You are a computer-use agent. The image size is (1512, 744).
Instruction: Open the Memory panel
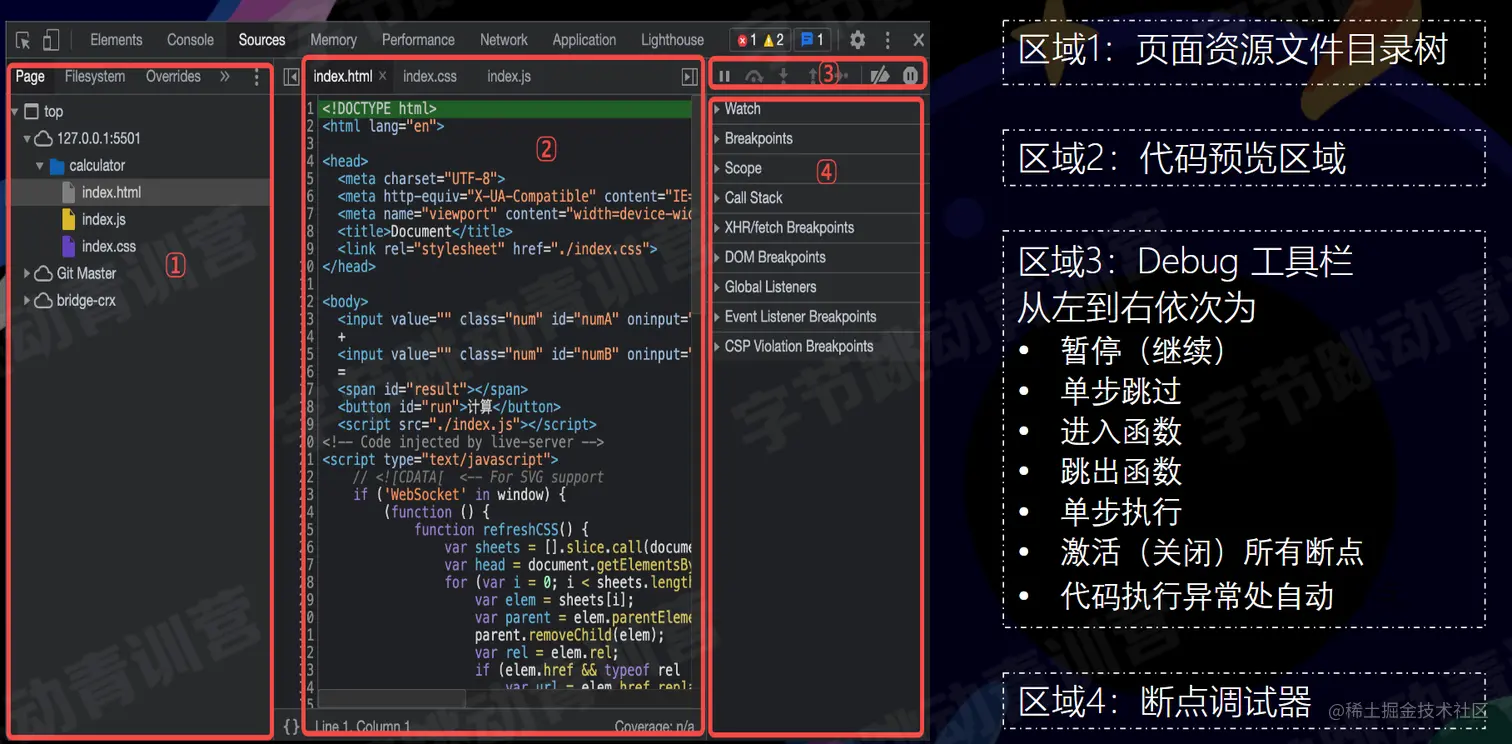tap(333, 40)
